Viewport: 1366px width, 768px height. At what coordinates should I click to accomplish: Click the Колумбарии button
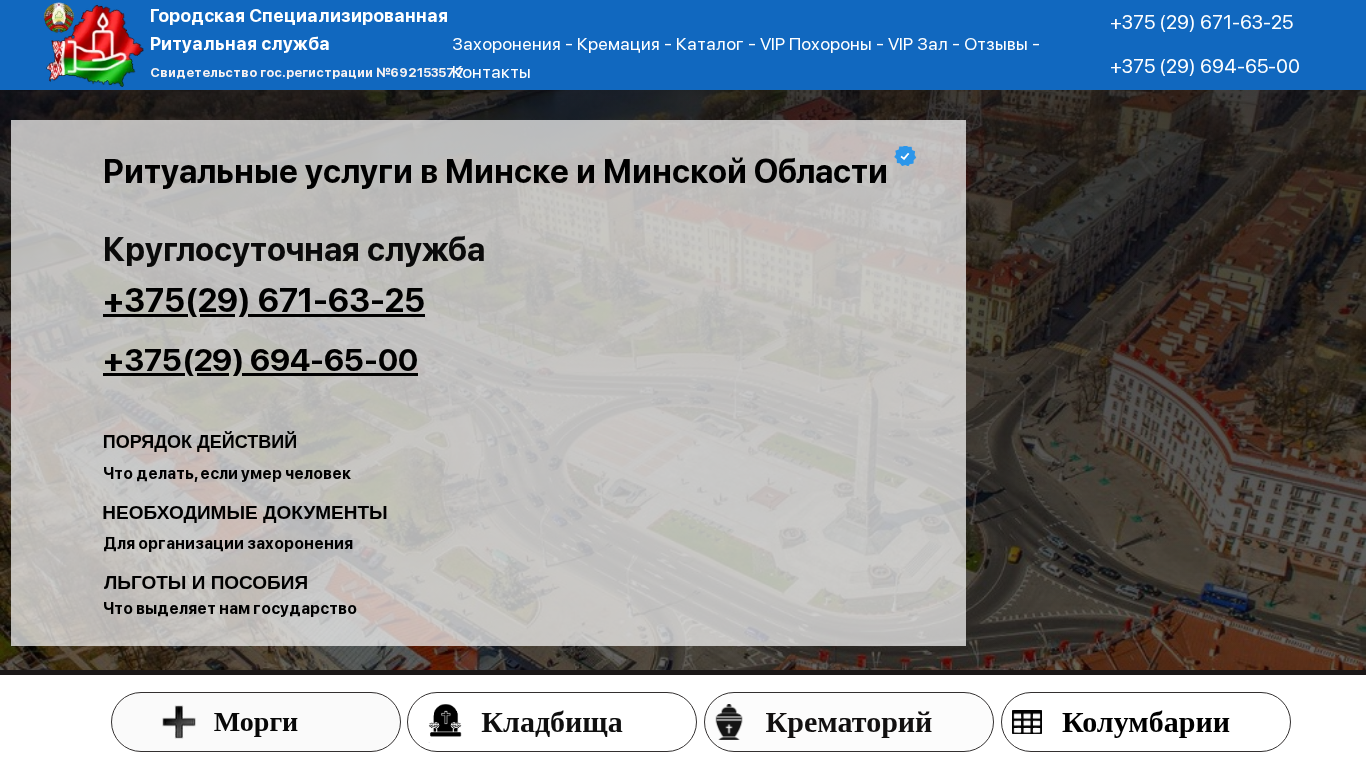point(1146,722)
